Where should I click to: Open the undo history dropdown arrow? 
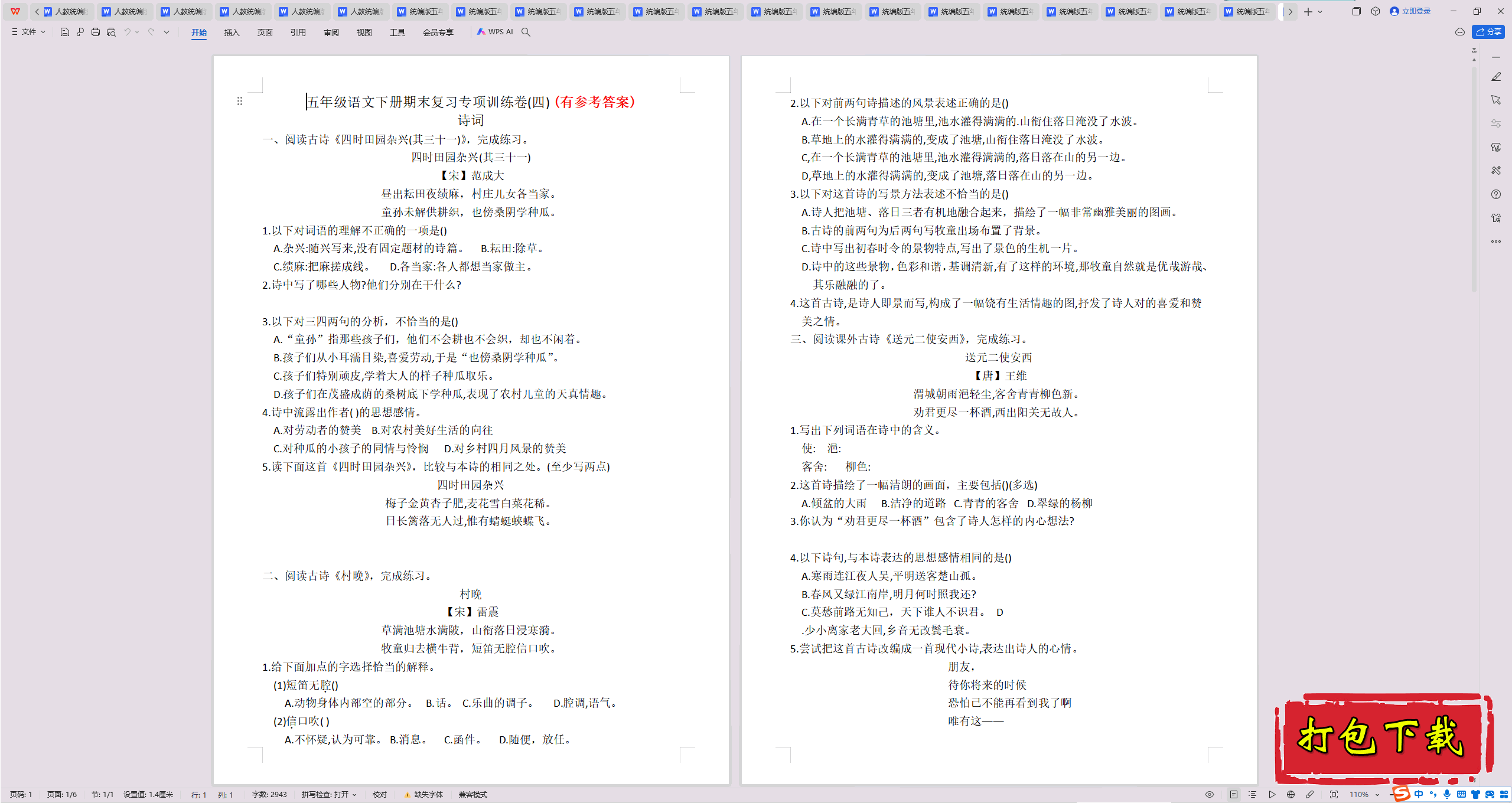137,32
